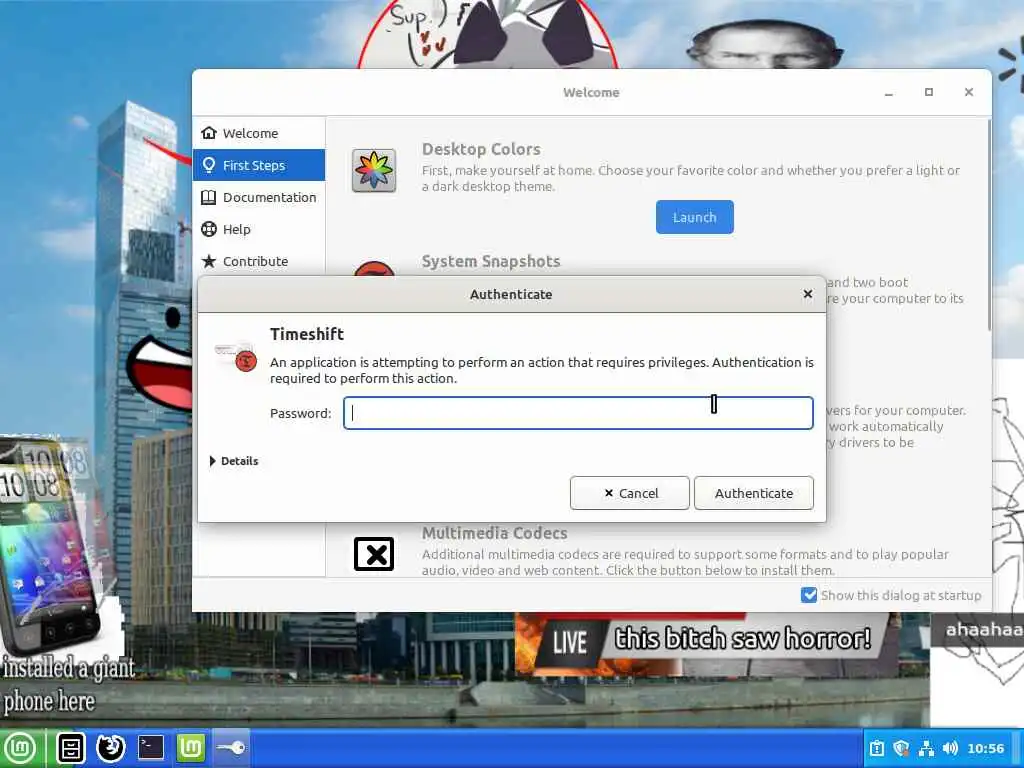Viewport: 1024px width, 768px height.
Task: Click the Timeshift icon in Authenticate dialog
Action: pos(236,356)
